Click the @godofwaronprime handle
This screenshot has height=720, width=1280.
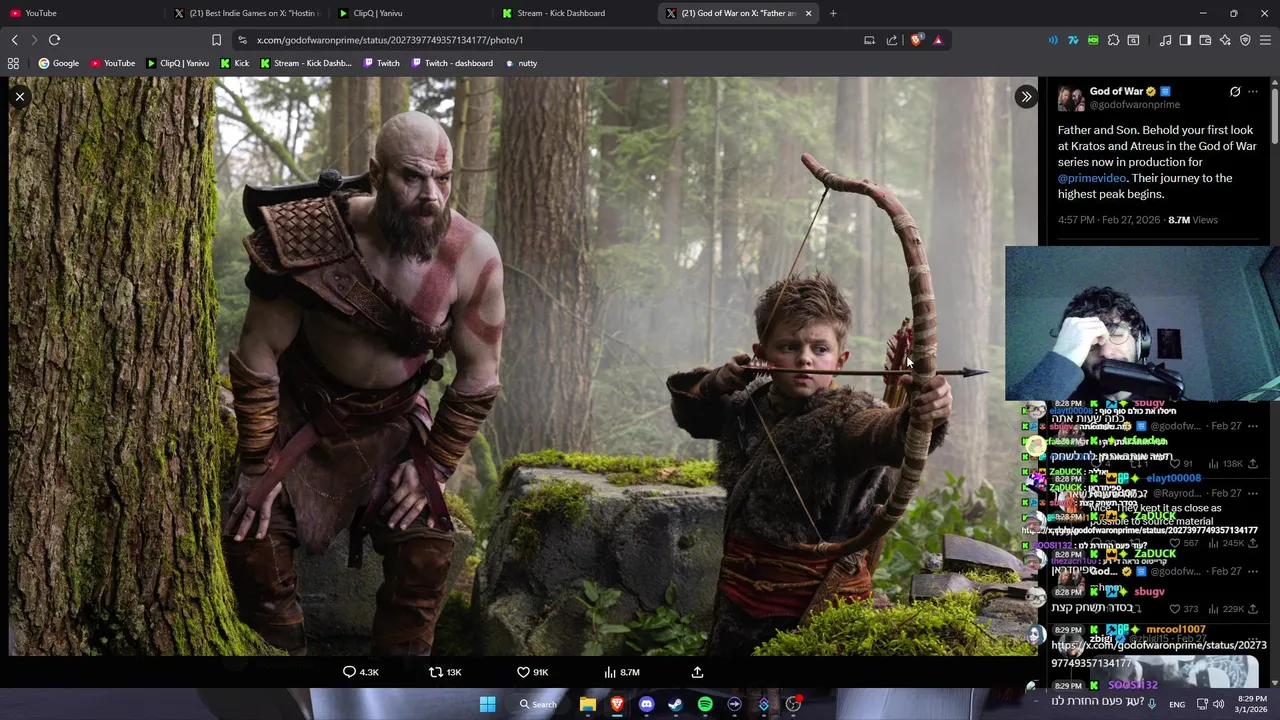1135,104
